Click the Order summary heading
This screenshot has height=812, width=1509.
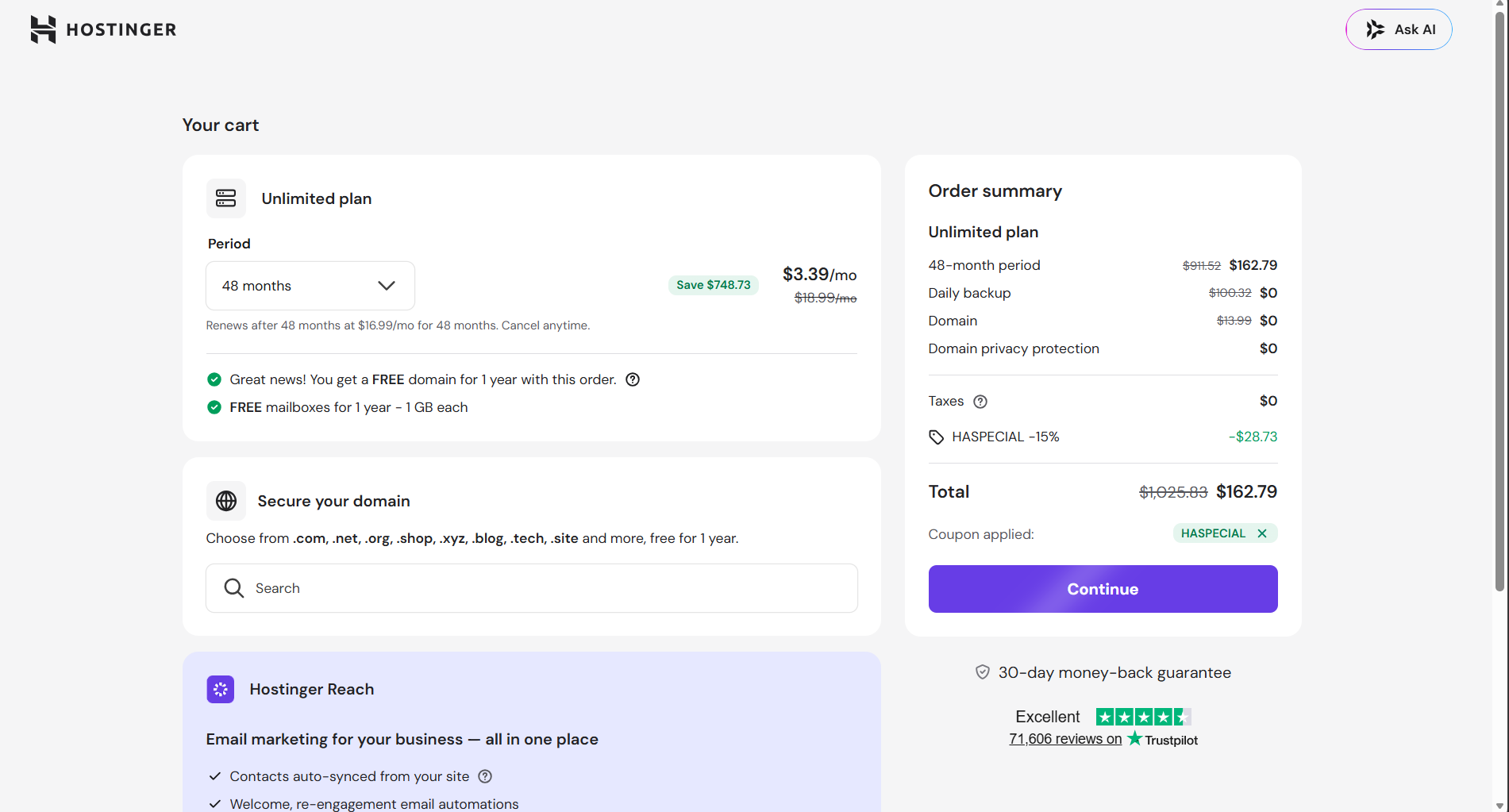point(995,191)
